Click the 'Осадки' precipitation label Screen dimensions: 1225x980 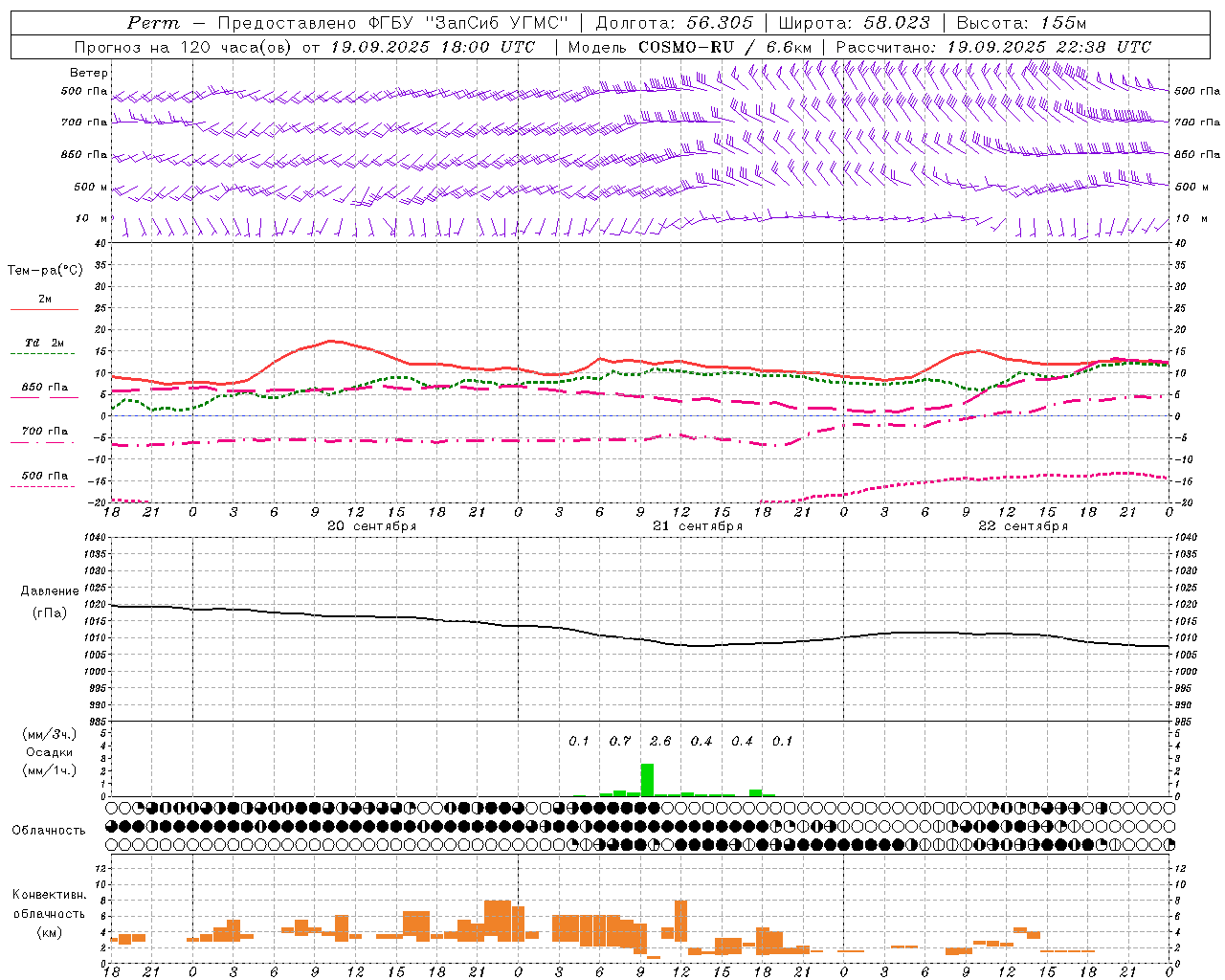coord(50,752)
